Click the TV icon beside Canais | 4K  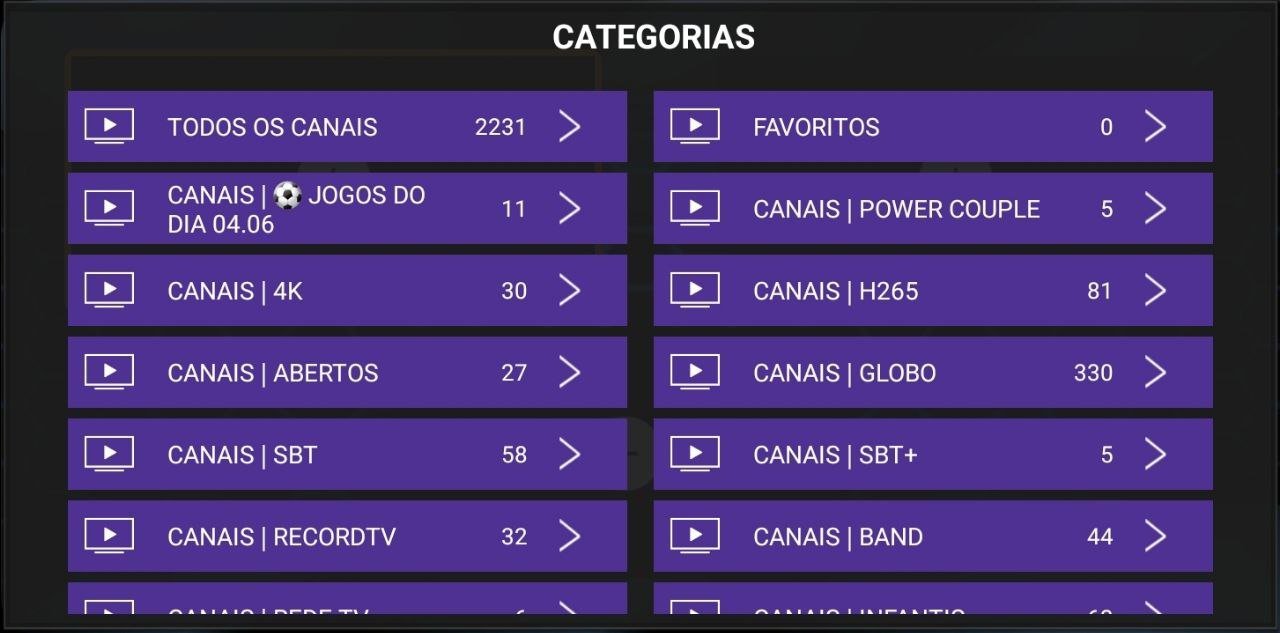(x=109, y=291)
